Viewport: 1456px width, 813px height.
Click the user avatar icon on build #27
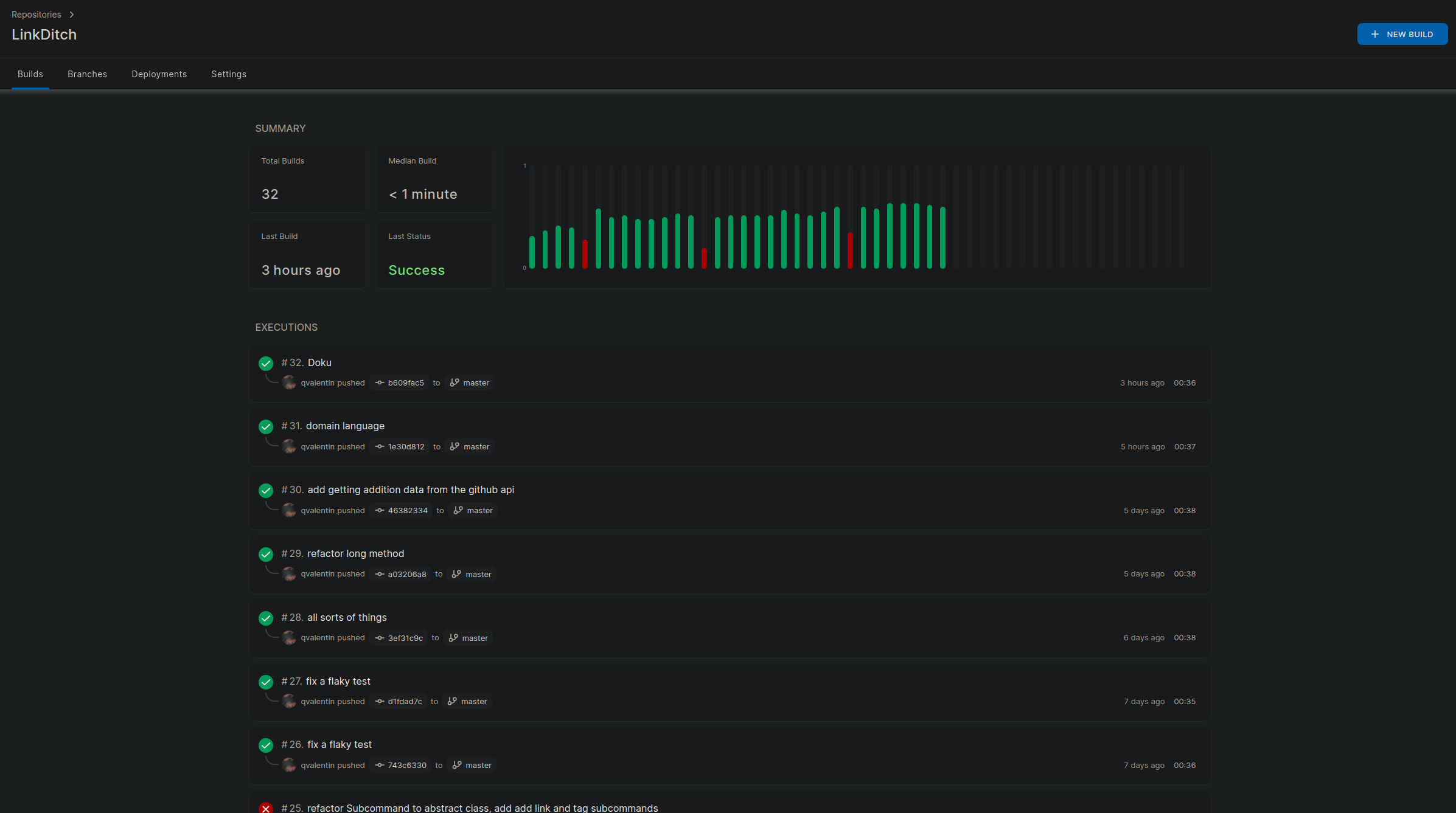[x=289, y=701]
